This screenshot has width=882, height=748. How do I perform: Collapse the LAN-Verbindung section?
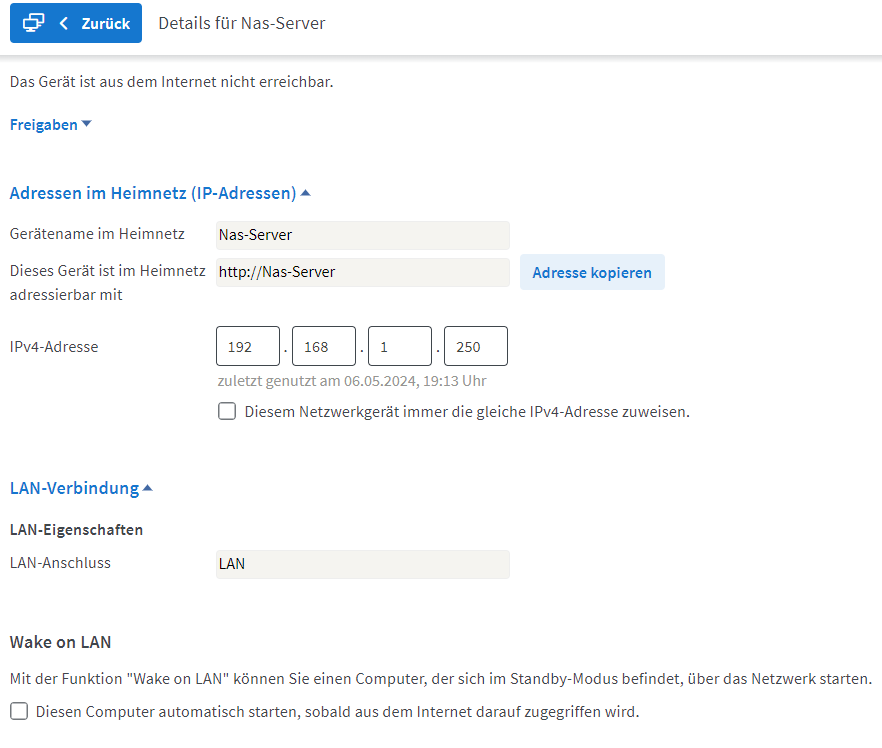pyautogui.click(x=74, y=488)
